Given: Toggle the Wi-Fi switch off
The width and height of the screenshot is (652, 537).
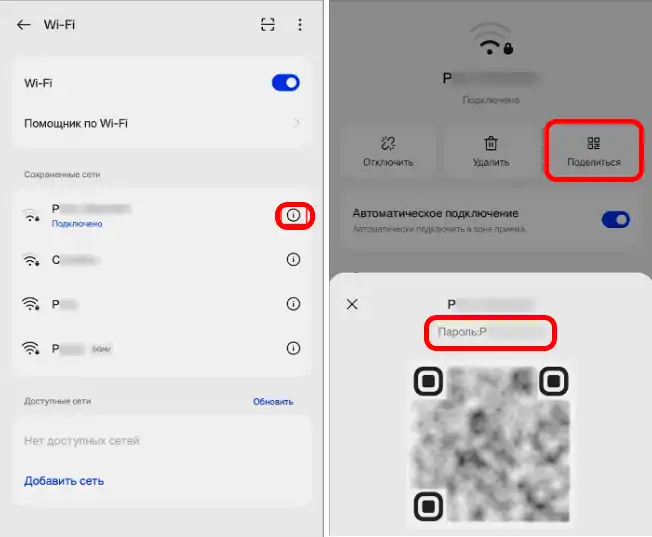Looking at the screenshot, I should coord(285,83).
